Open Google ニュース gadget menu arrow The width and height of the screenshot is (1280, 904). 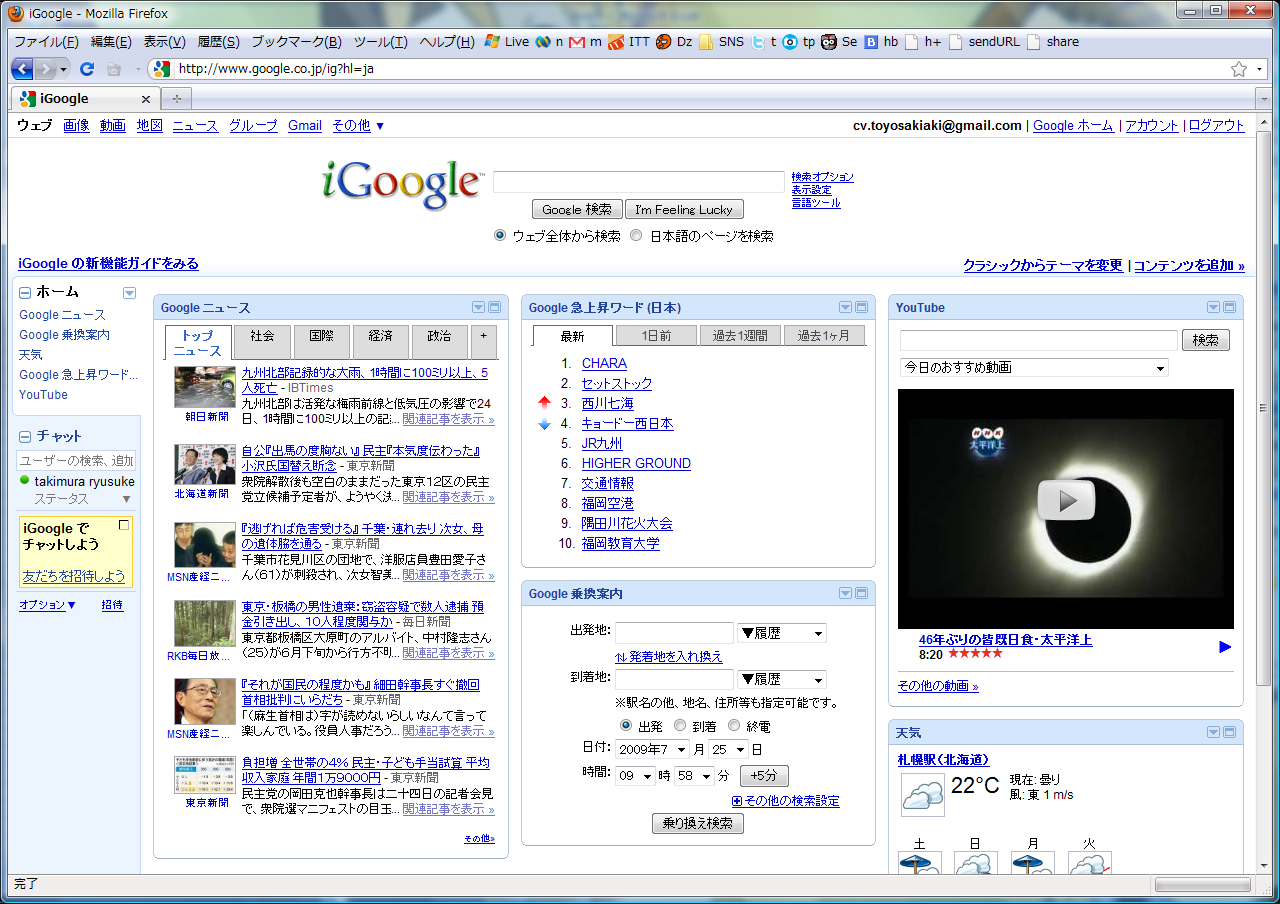coord(478,308)
